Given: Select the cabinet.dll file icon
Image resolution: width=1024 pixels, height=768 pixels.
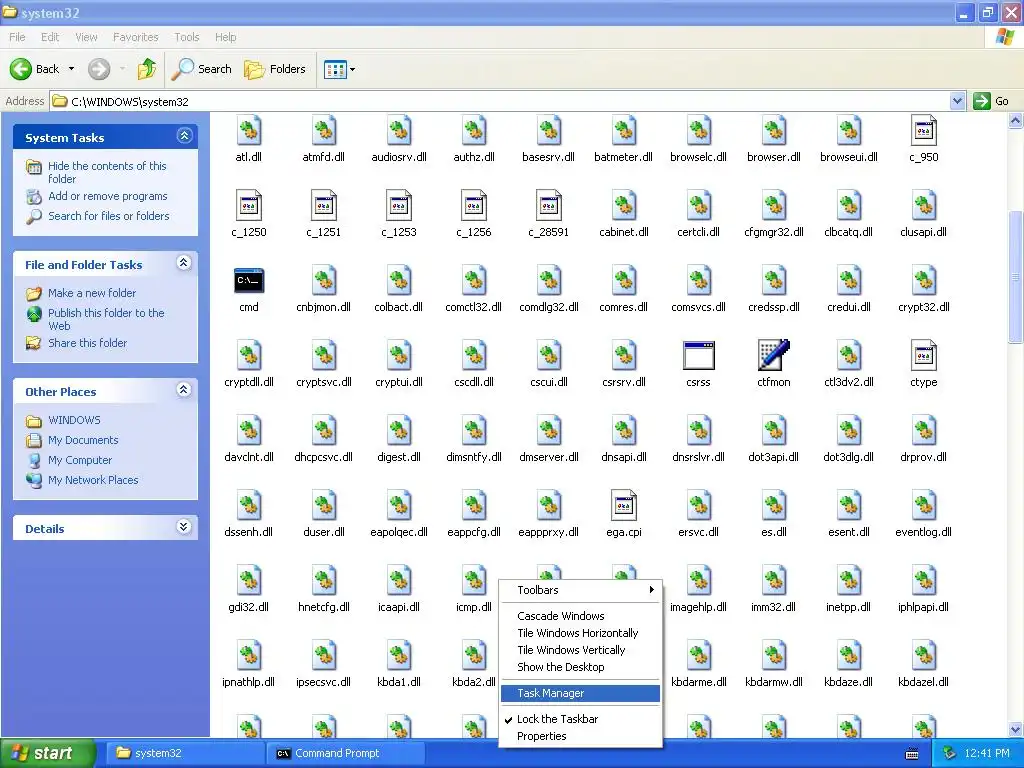Looking at the screenshot, I should coord(624,206).
